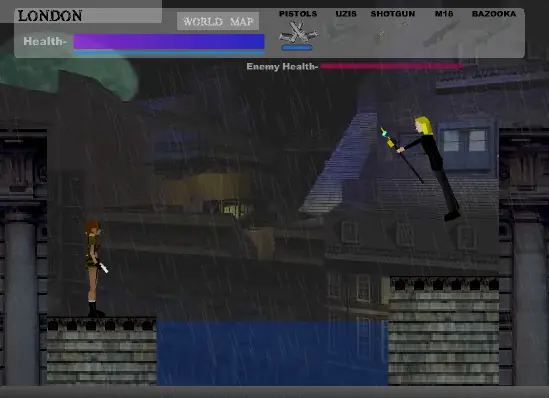This screenshot has height=398, width=549.
Task: Select the crossed Pistols weapon icon
Action: pyautogui.click(x=298, y=33)
